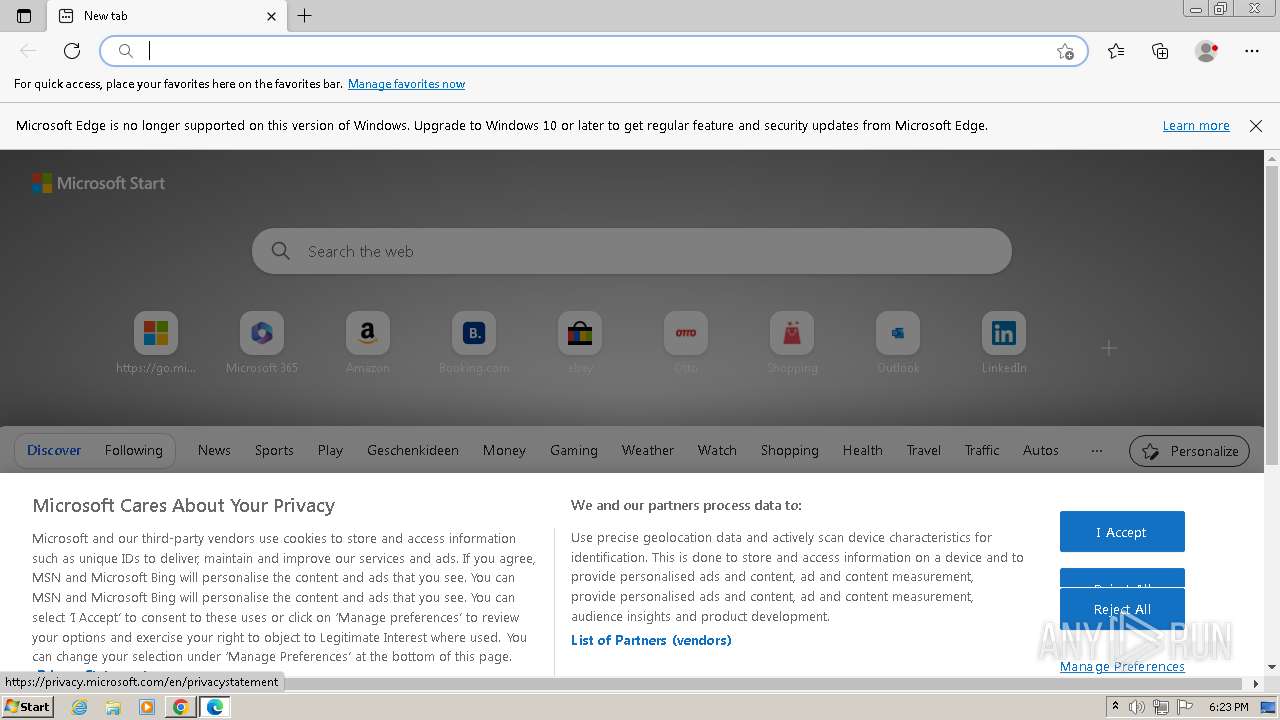Open the Collections icon
Image resolution: width=1280 pixels, height=720 pixels.
click(x=1160, y=51)
